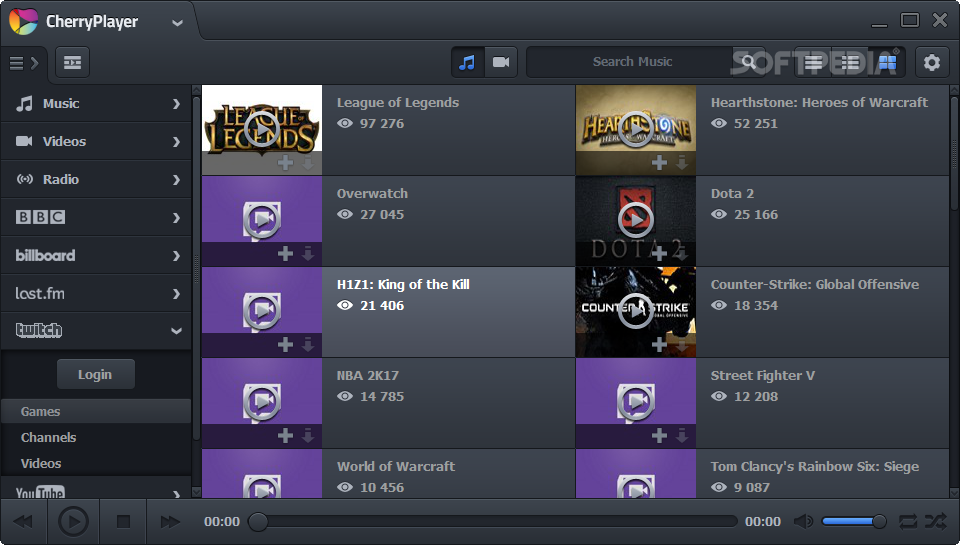Mute audio with the speaker icon
The width and height of the screenshot is (960, 545).
pos(803,522)
